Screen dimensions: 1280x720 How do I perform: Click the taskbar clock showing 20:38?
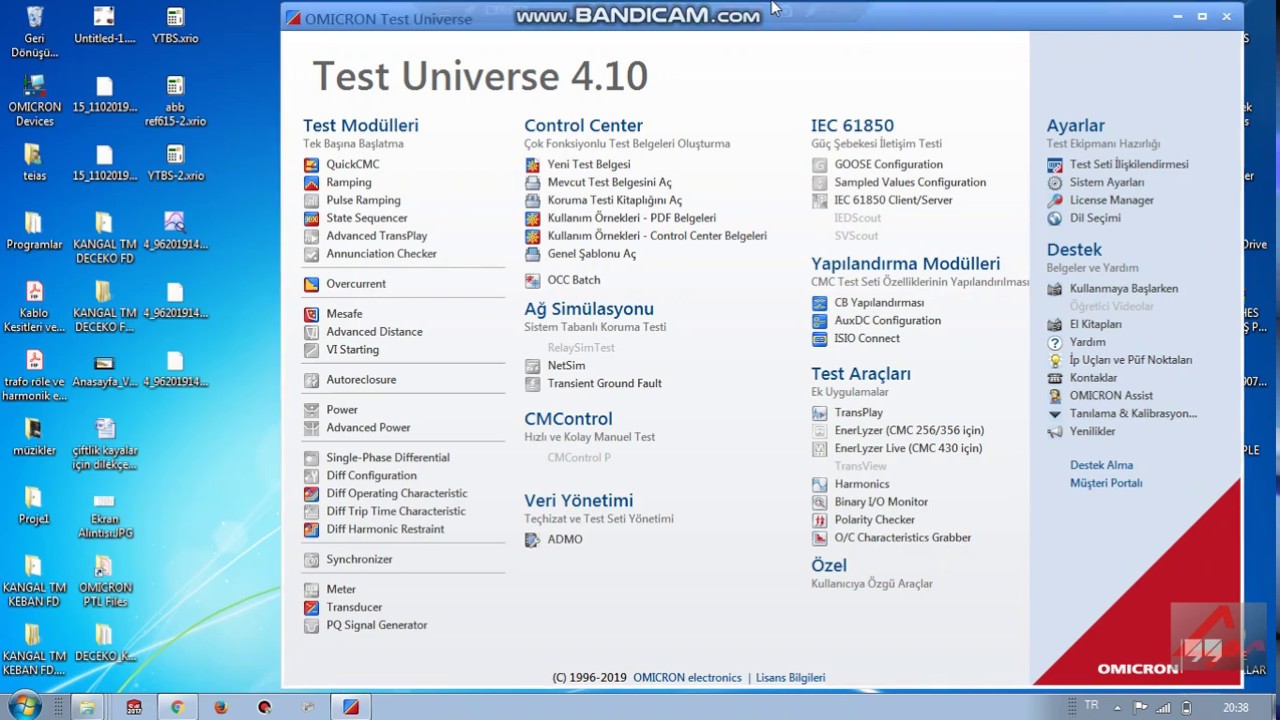[x=1236, y=707]
